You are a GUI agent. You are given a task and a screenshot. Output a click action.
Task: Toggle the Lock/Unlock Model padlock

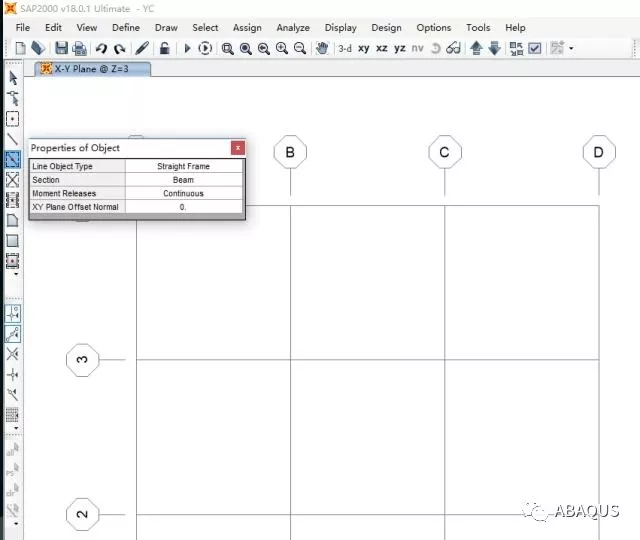click(164, 48)
